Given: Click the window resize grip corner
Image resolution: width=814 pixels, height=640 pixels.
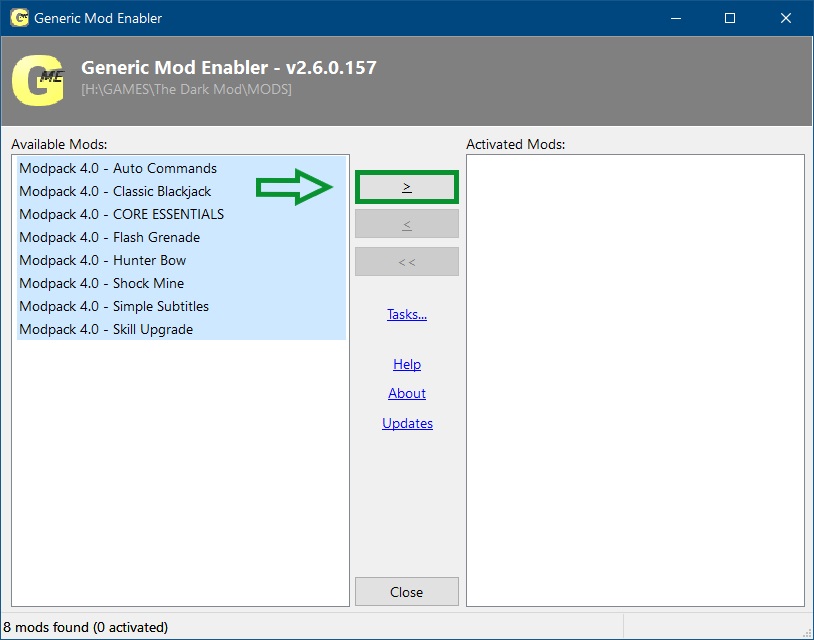Looking at the screenshot, I should 807,633.
